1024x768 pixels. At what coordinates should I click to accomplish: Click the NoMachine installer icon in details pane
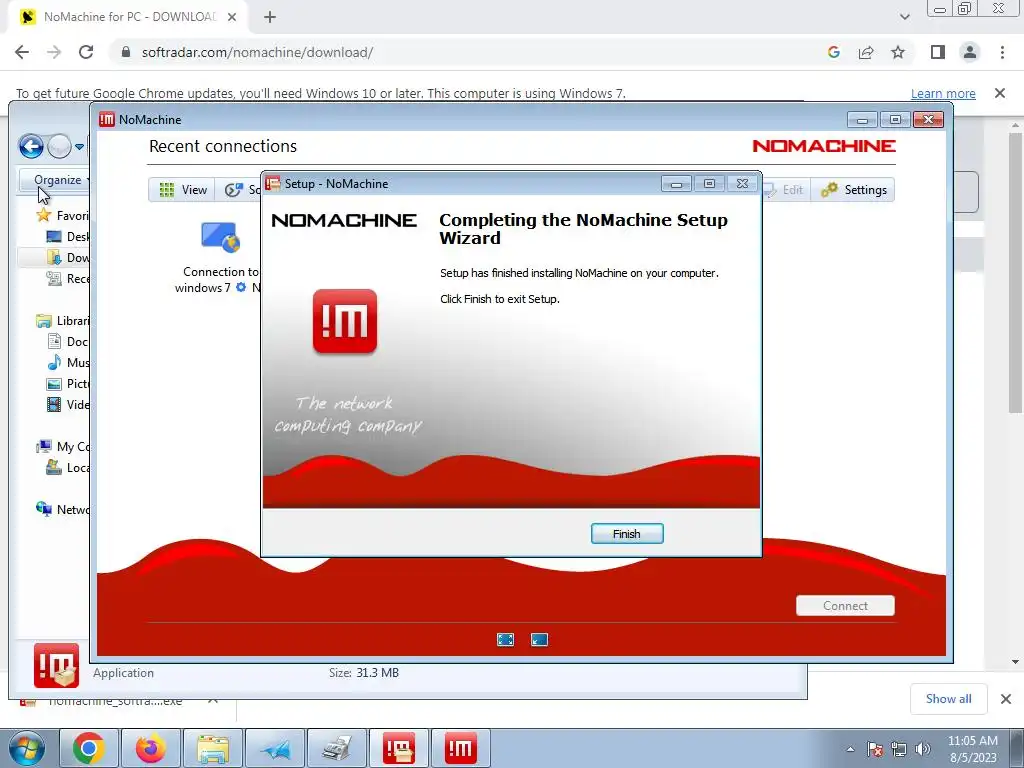click(x=56, y=665)
